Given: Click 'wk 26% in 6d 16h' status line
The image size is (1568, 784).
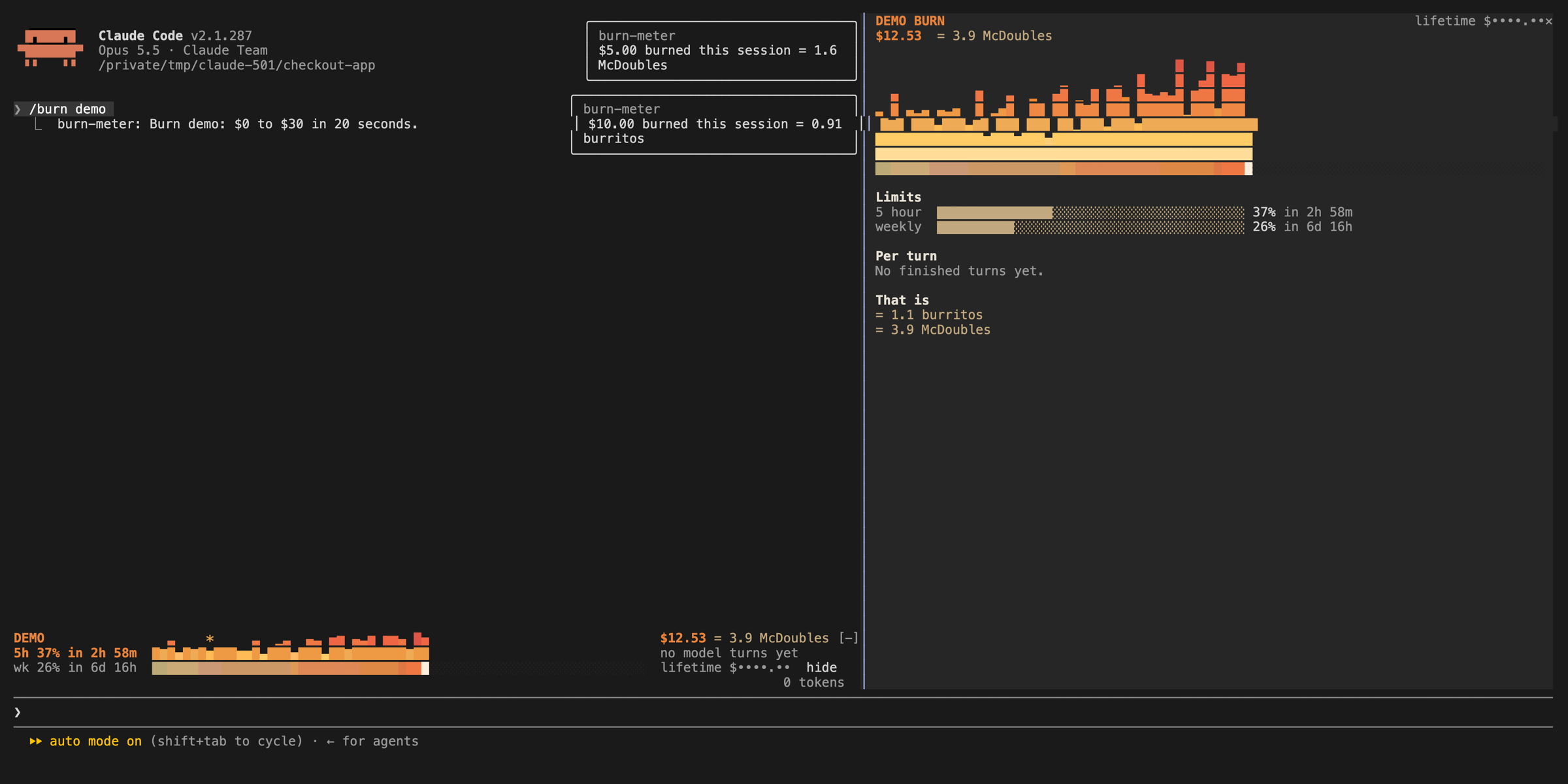Looking at the screenshot, I should (75, 668).
